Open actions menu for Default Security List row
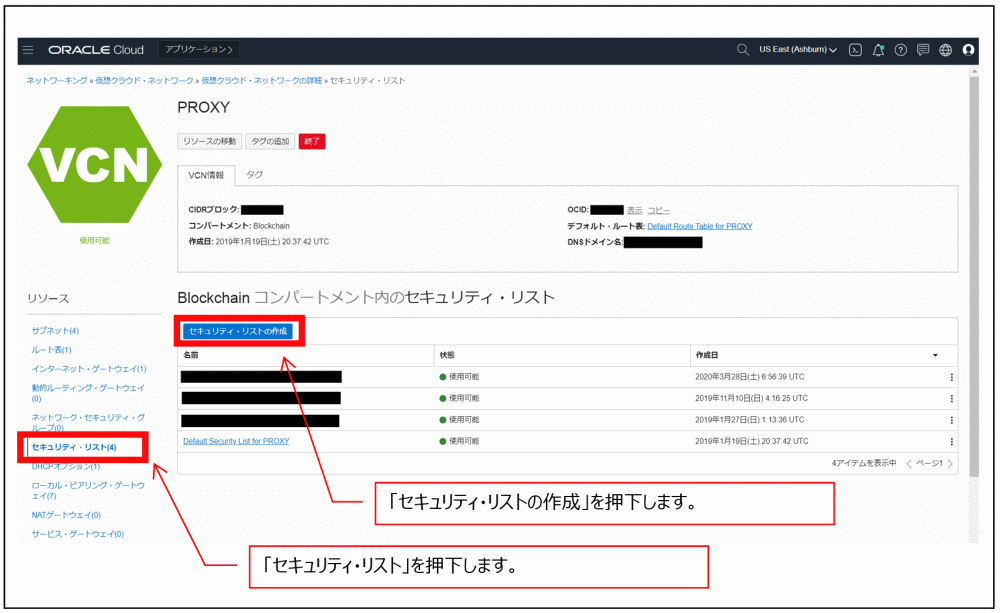 coord(952,441)
